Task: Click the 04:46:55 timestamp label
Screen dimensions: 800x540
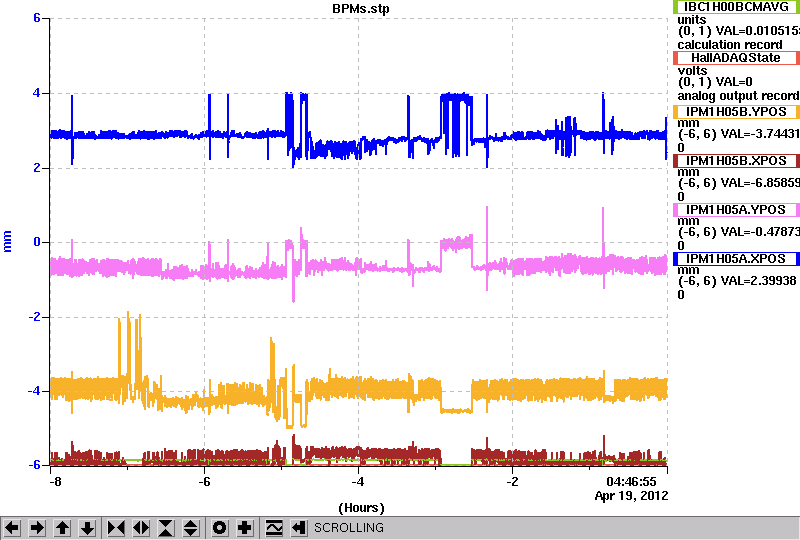Action: 631,482
